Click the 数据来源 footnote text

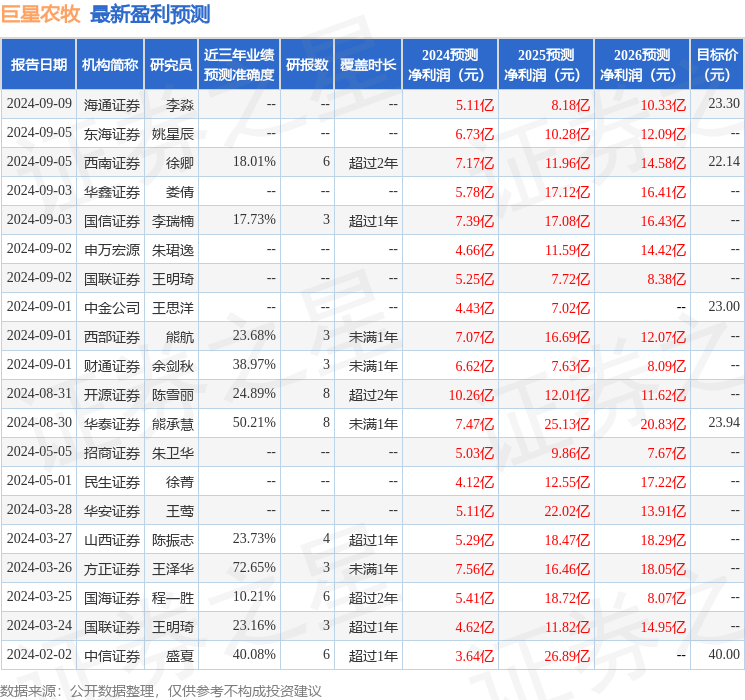161,690
